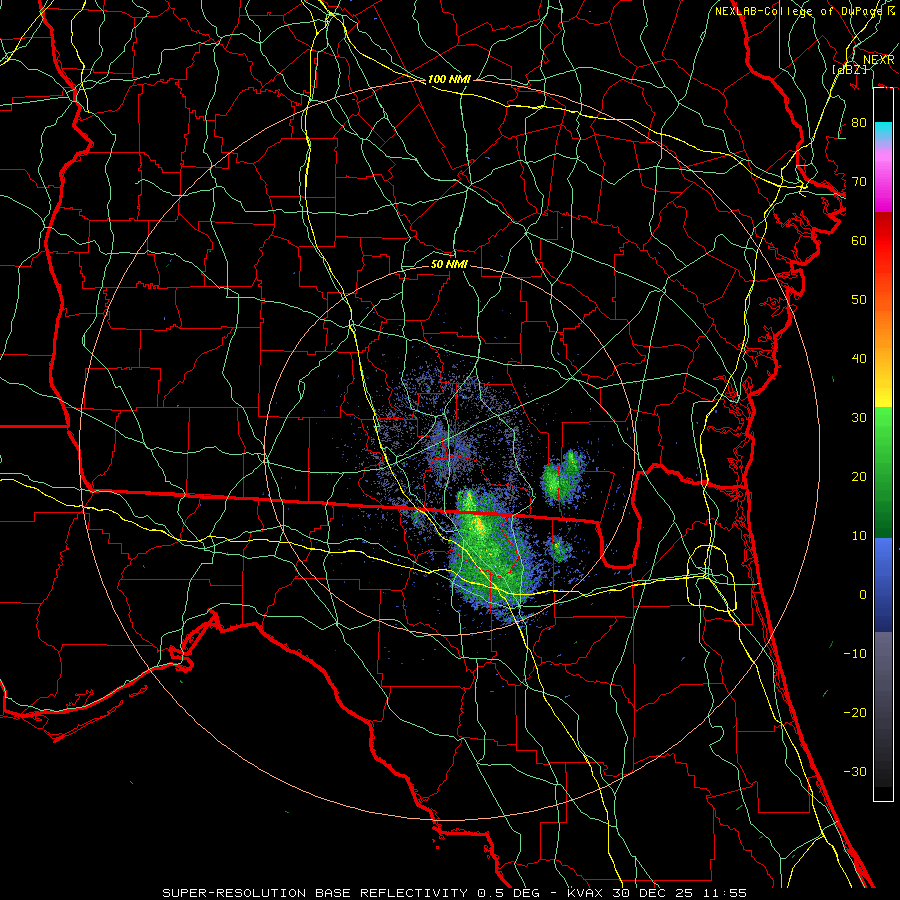Click the Super-Resolution Base Reflectivity caption
This screenshot has width=900, height=900.
tap(454, 893)
